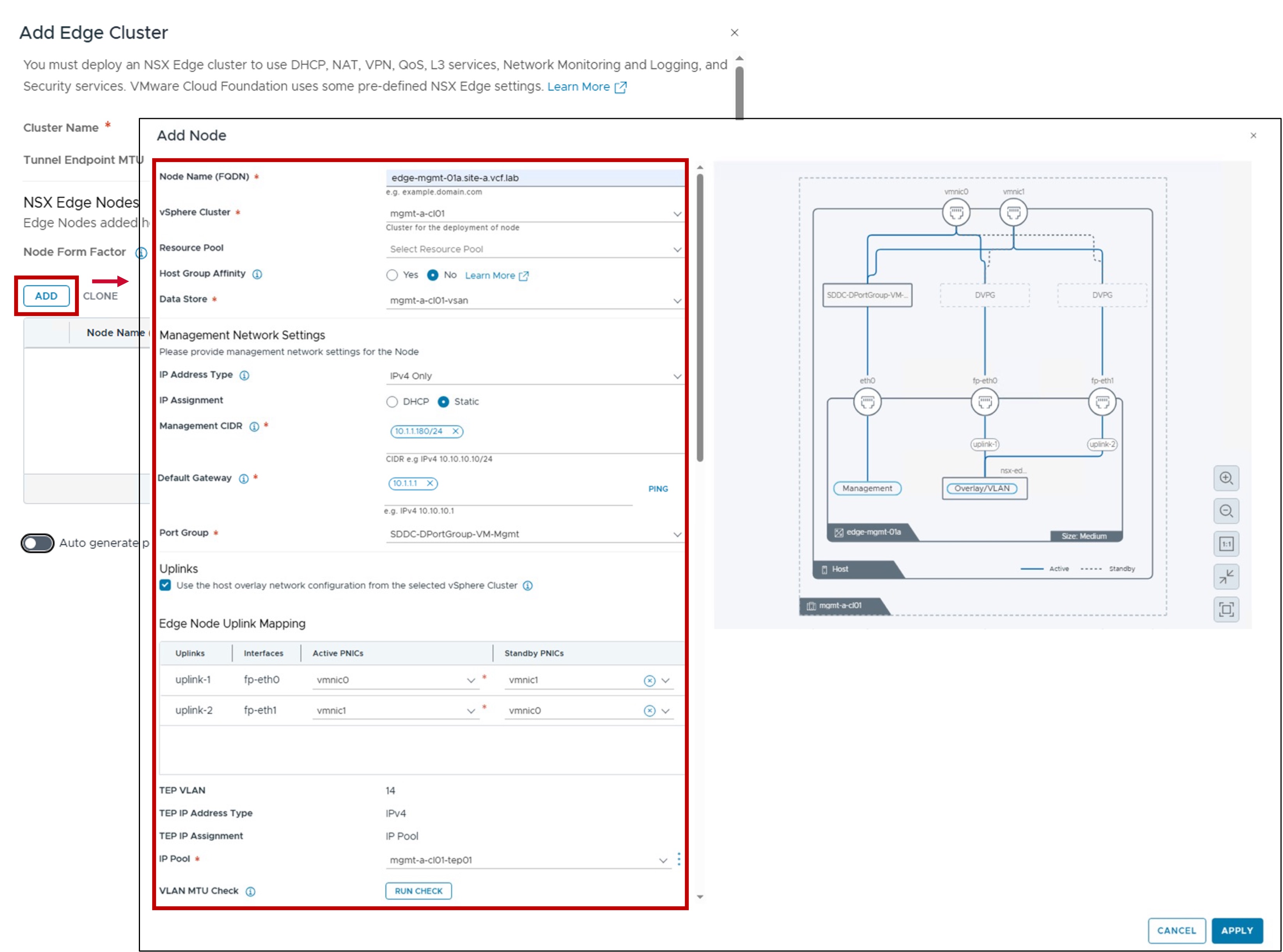This screenshot has height=952, width=1283.
Task: Click the vmnic1 adapter icon in diagram
Action: [x=1013, y=213]
